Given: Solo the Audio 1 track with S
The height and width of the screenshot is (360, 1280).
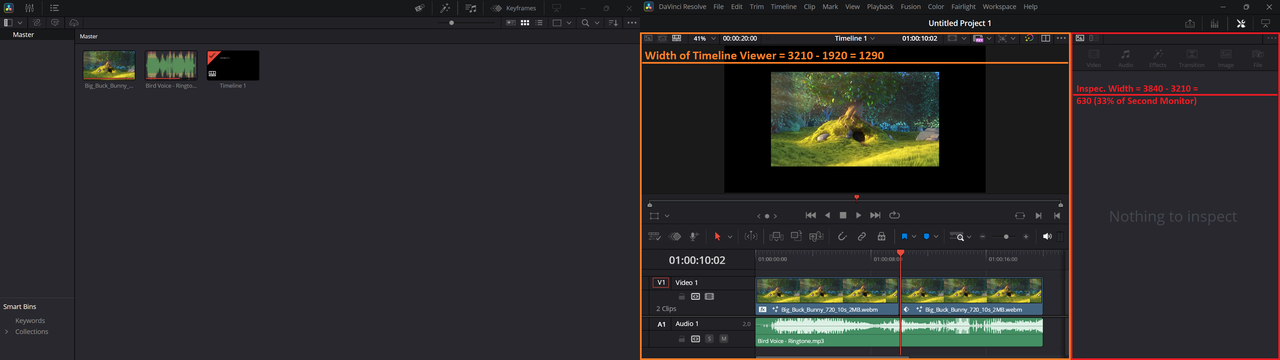Looking at the screenshot, I should (x=709, y=339).
